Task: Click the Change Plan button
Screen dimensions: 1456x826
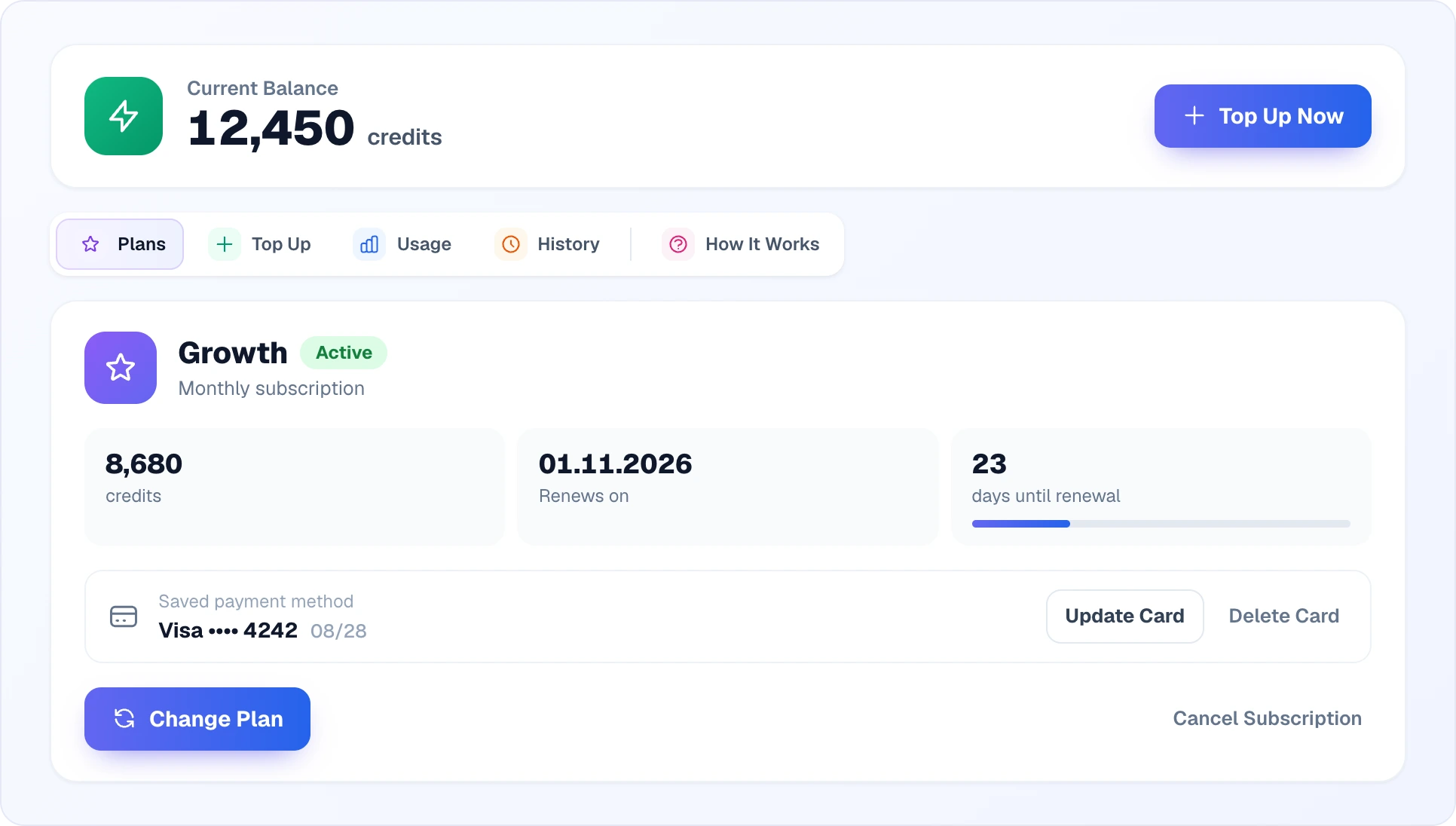Action: tap(197, 719)
